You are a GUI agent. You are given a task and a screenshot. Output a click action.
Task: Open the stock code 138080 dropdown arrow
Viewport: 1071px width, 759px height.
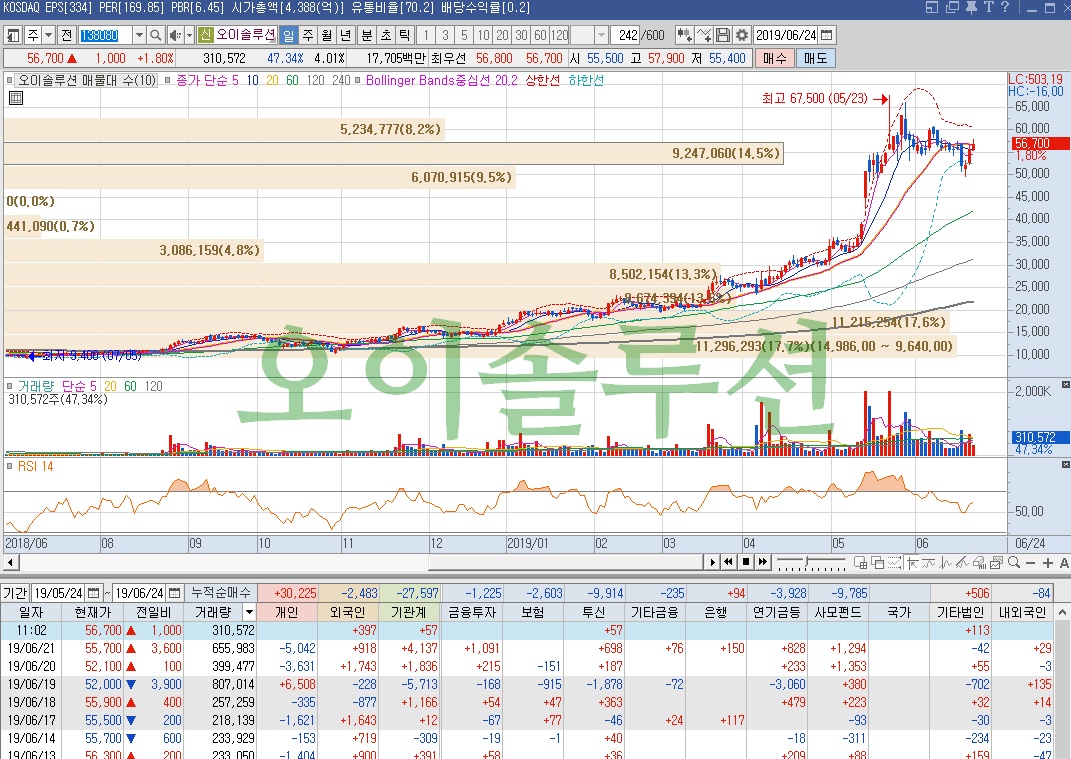[x=139, y=35]
